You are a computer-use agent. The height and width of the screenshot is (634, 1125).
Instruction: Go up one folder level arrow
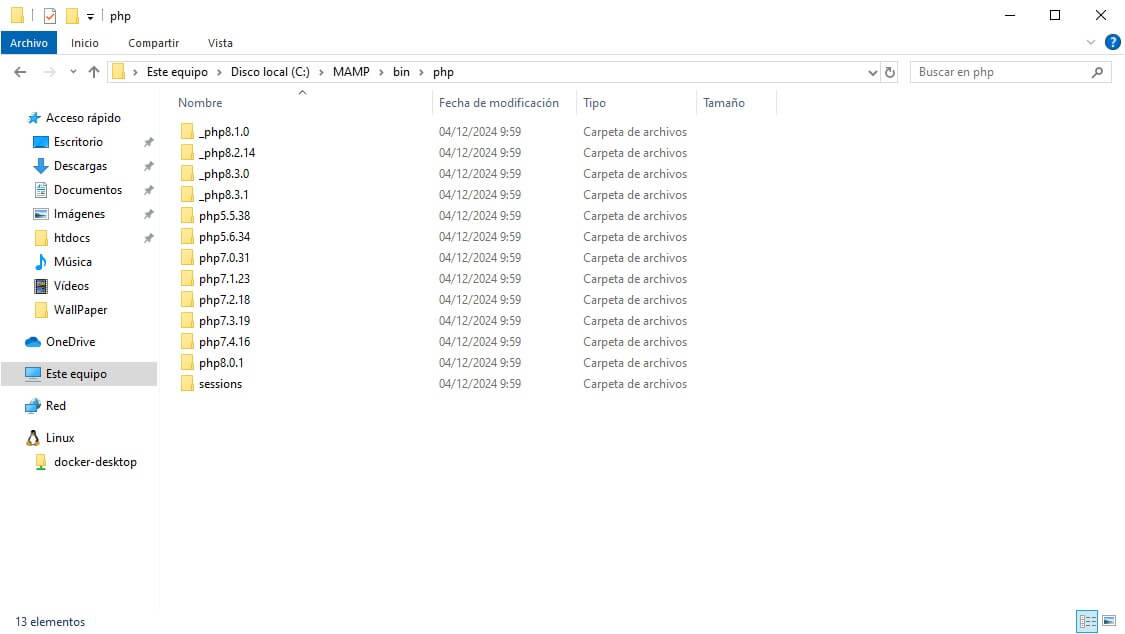(94, 72)
